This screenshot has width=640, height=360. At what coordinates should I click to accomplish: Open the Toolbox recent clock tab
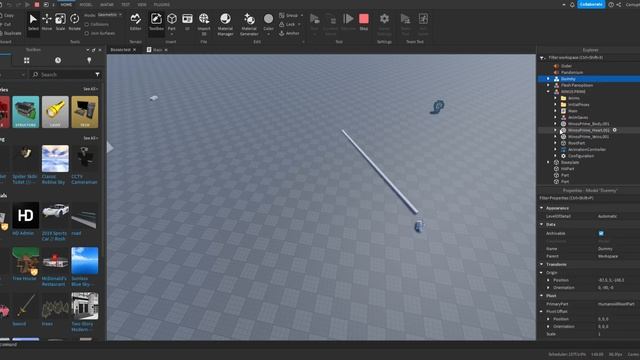[58, 60]
